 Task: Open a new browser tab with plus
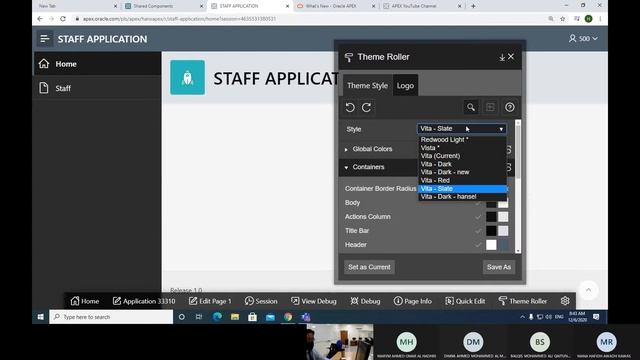click(473, 6)
